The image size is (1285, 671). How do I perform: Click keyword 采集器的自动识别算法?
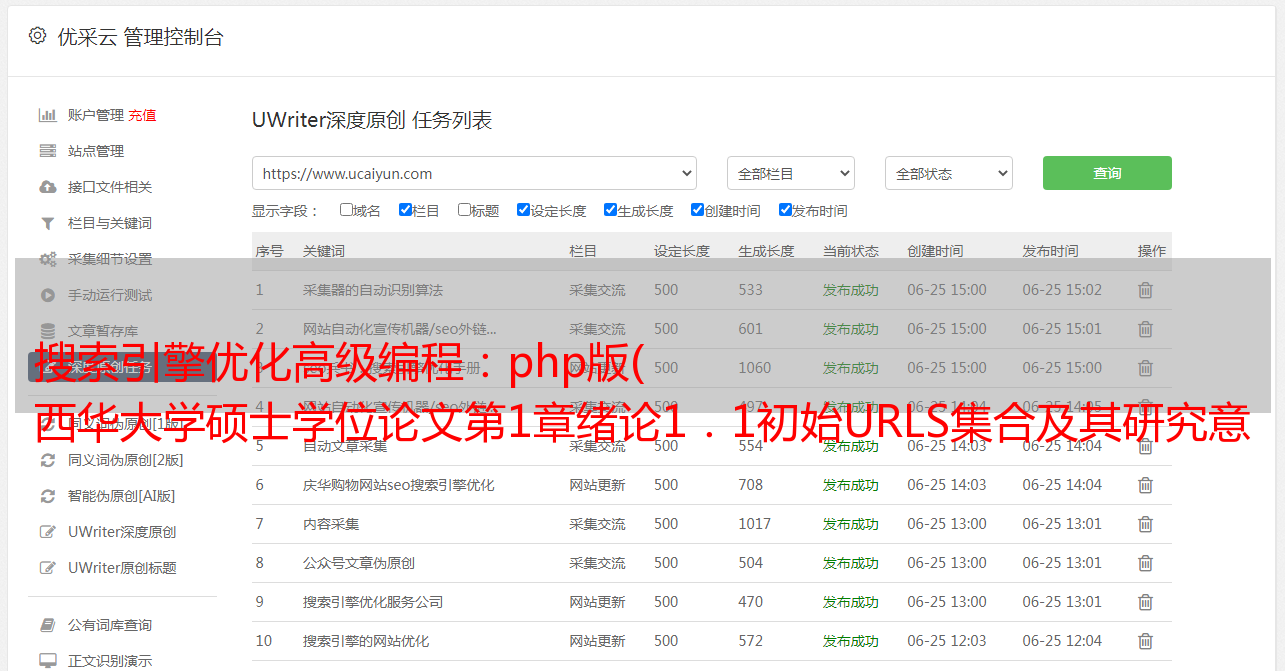click(373, 290)
